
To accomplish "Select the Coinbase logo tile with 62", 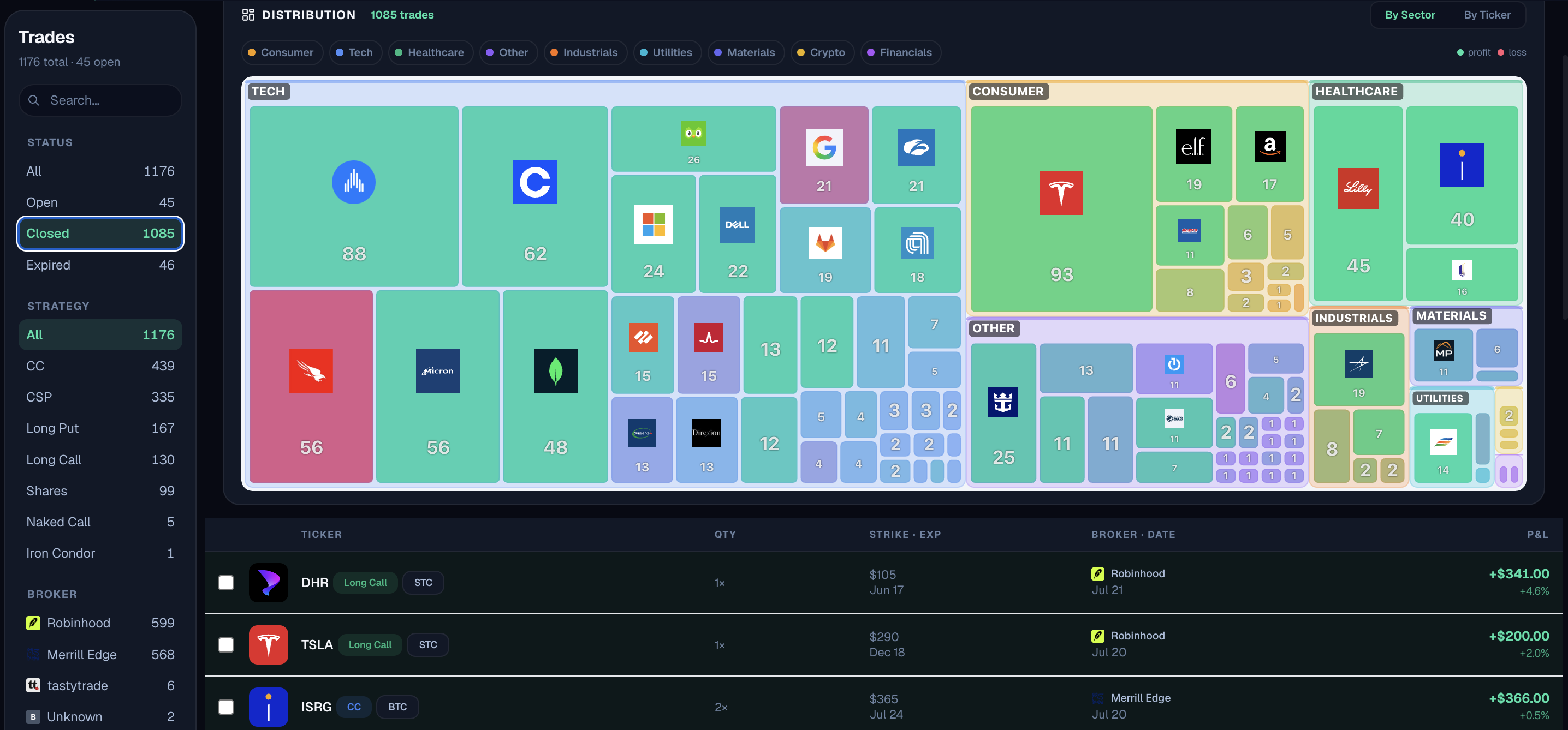I will coord(534,196).
